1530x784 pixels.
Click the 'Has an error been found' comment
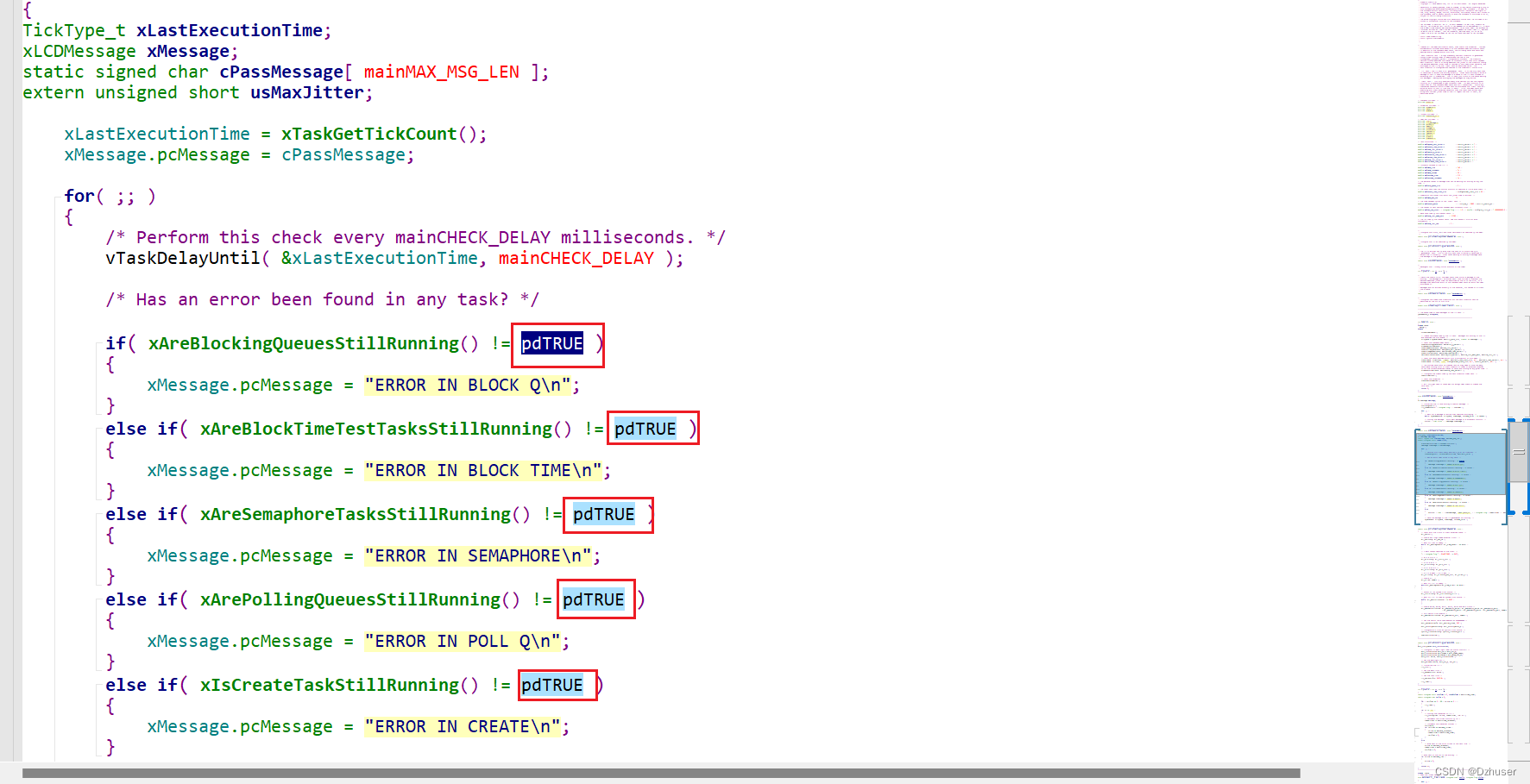(x=323, y=299)
